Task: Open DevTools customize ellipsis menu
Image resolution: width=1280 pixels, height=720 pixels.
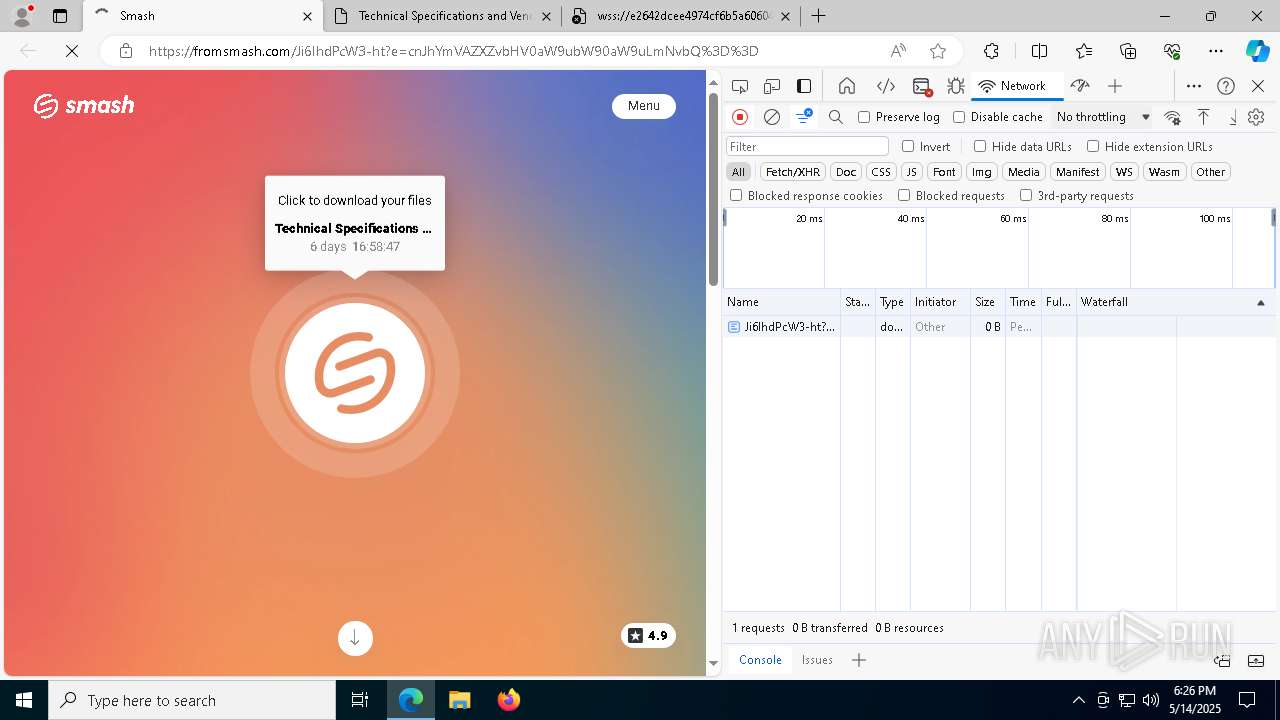Action: (x=1194, y=86)
